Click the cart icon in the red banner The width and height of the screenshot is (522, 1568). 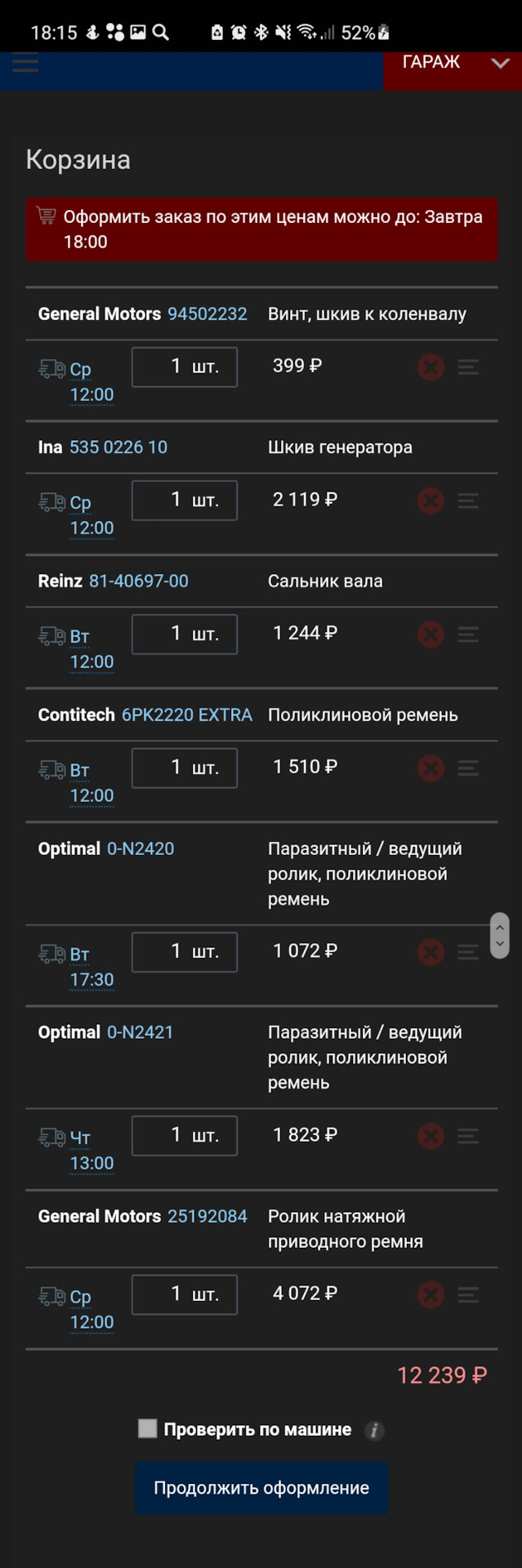click(x=45, y=215)
